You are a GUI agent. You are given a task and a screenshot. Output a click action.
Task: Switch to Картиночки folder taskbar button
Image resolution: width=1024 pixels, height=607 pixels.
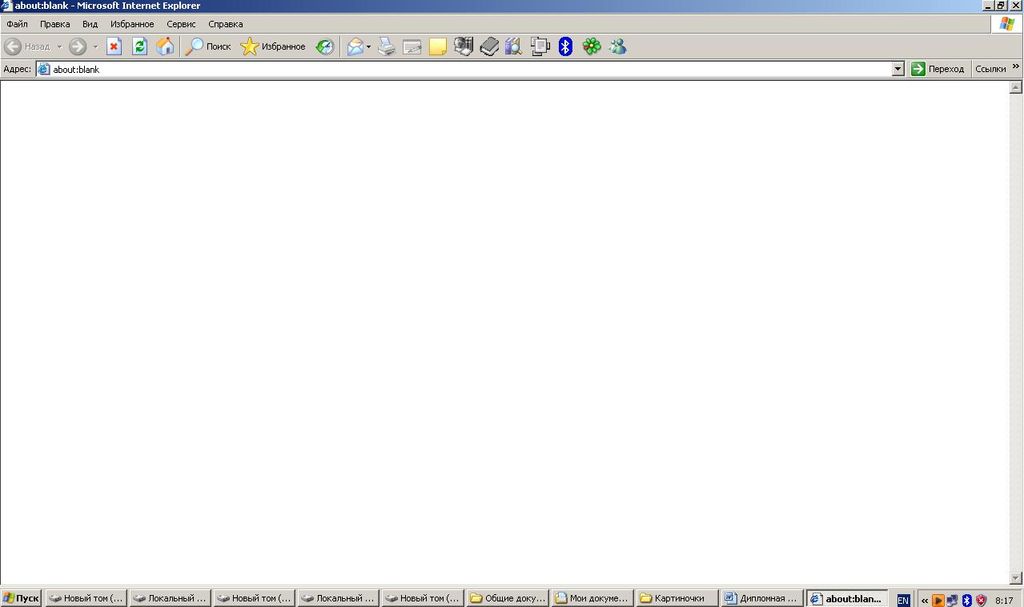676,598
